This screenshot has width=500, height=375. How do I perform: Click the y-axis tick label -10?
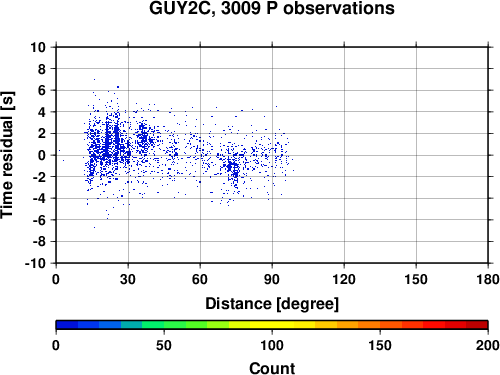(x=35, y=263)
